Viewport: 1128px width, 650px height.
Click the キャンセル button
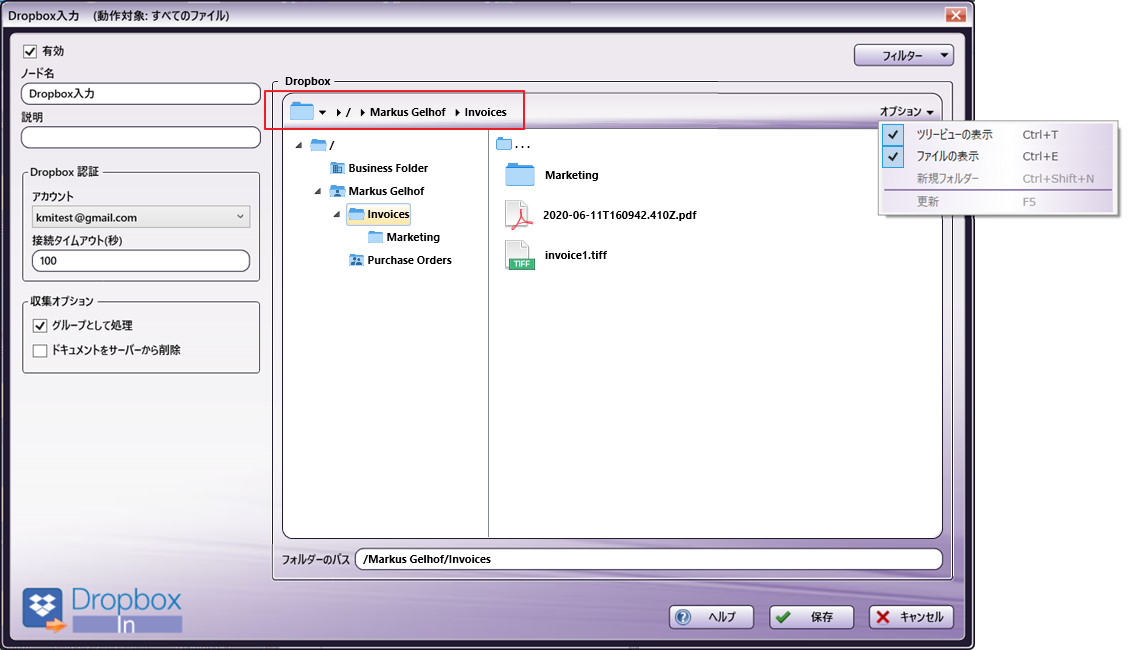pos(911,617)
